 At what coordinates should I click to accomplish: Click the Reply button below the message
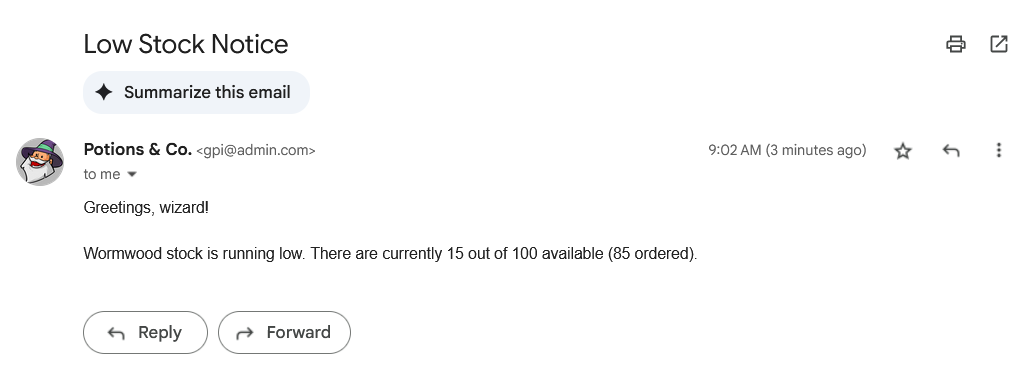pos(145,333)
